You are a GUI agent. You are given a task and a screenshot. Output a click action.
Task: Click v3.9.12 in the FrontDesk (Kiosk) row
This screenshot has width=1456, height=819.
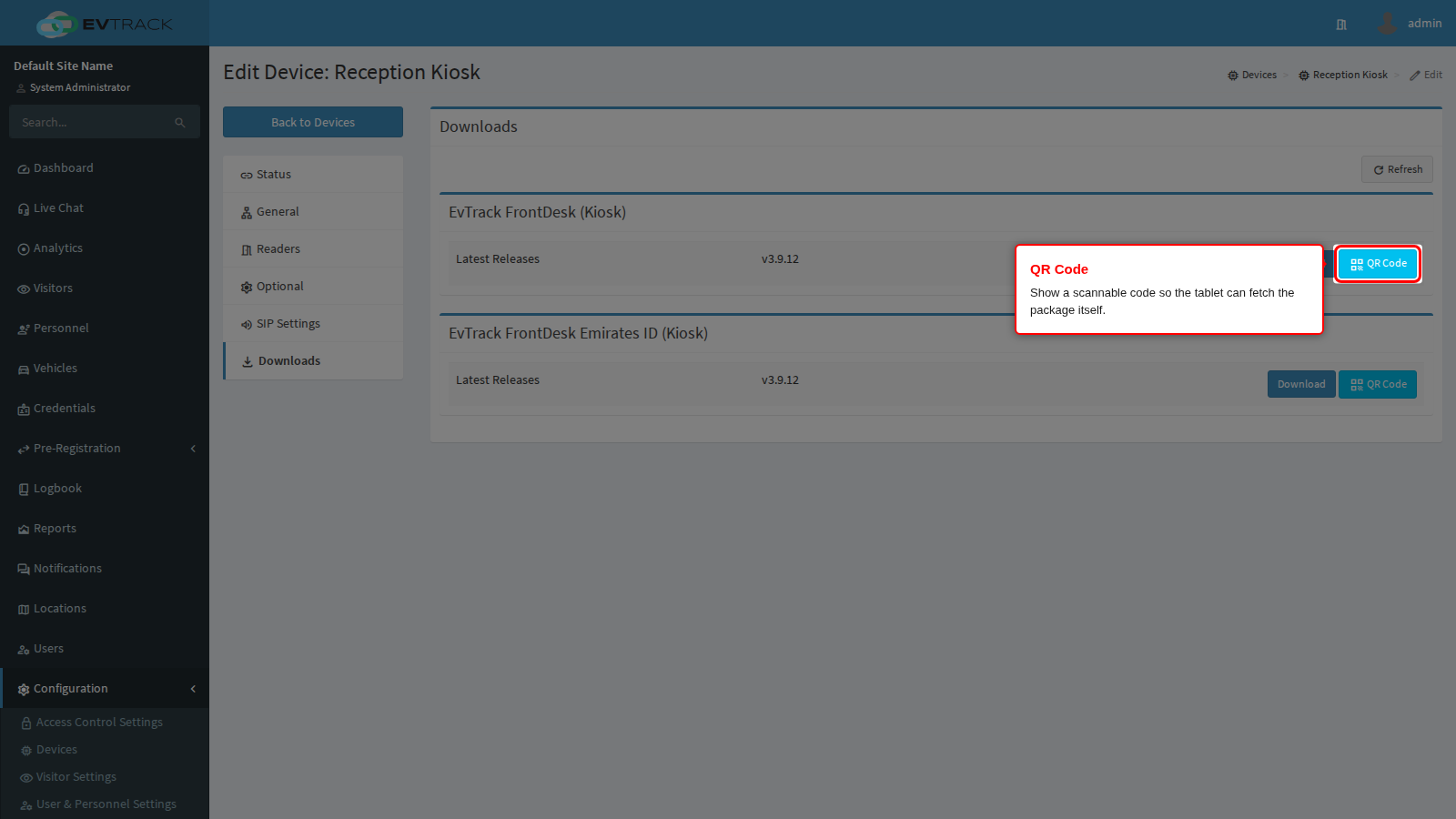coord(780,259)
